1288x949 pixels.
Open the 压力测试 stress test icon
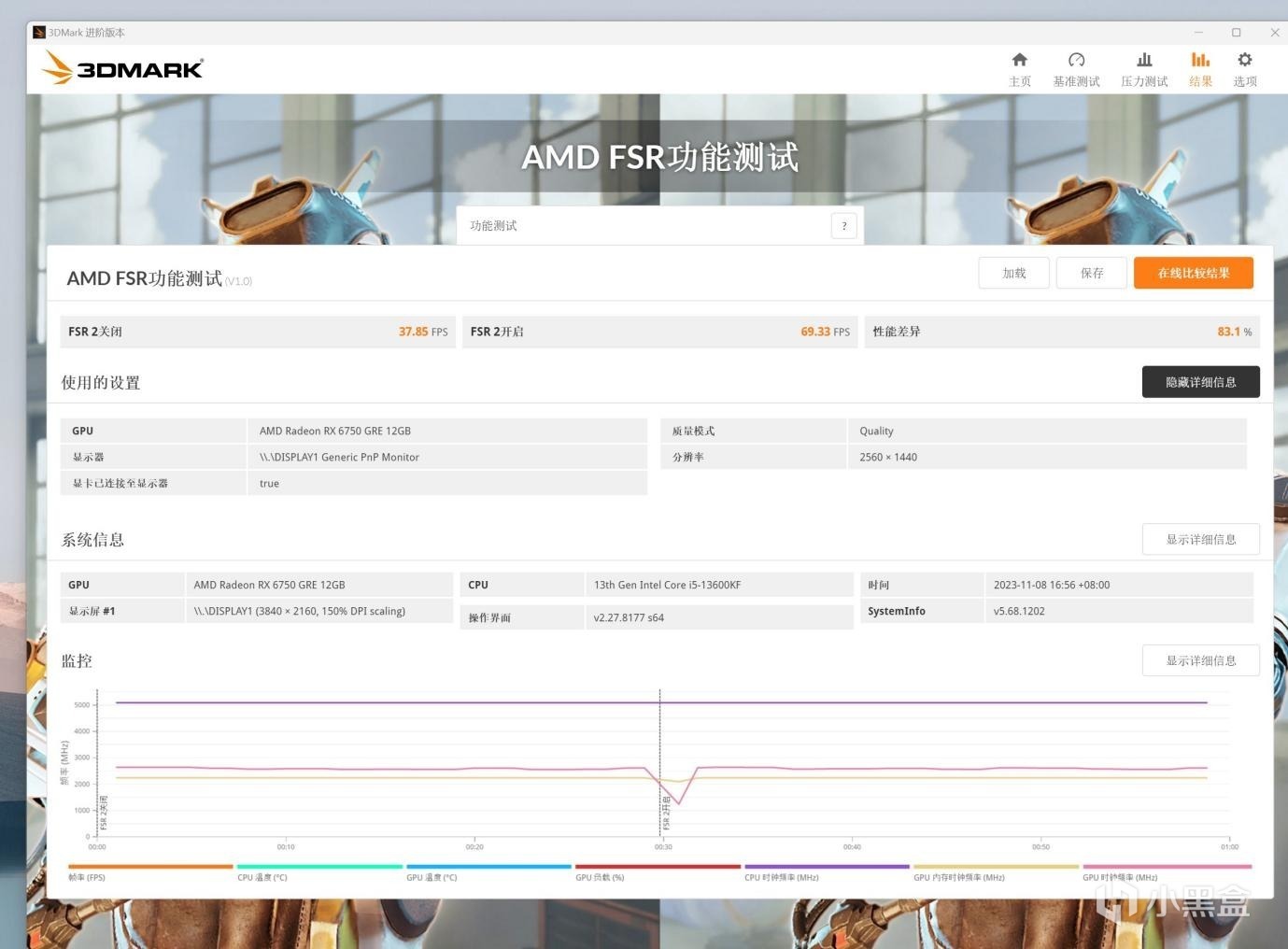coord(1144,60)
